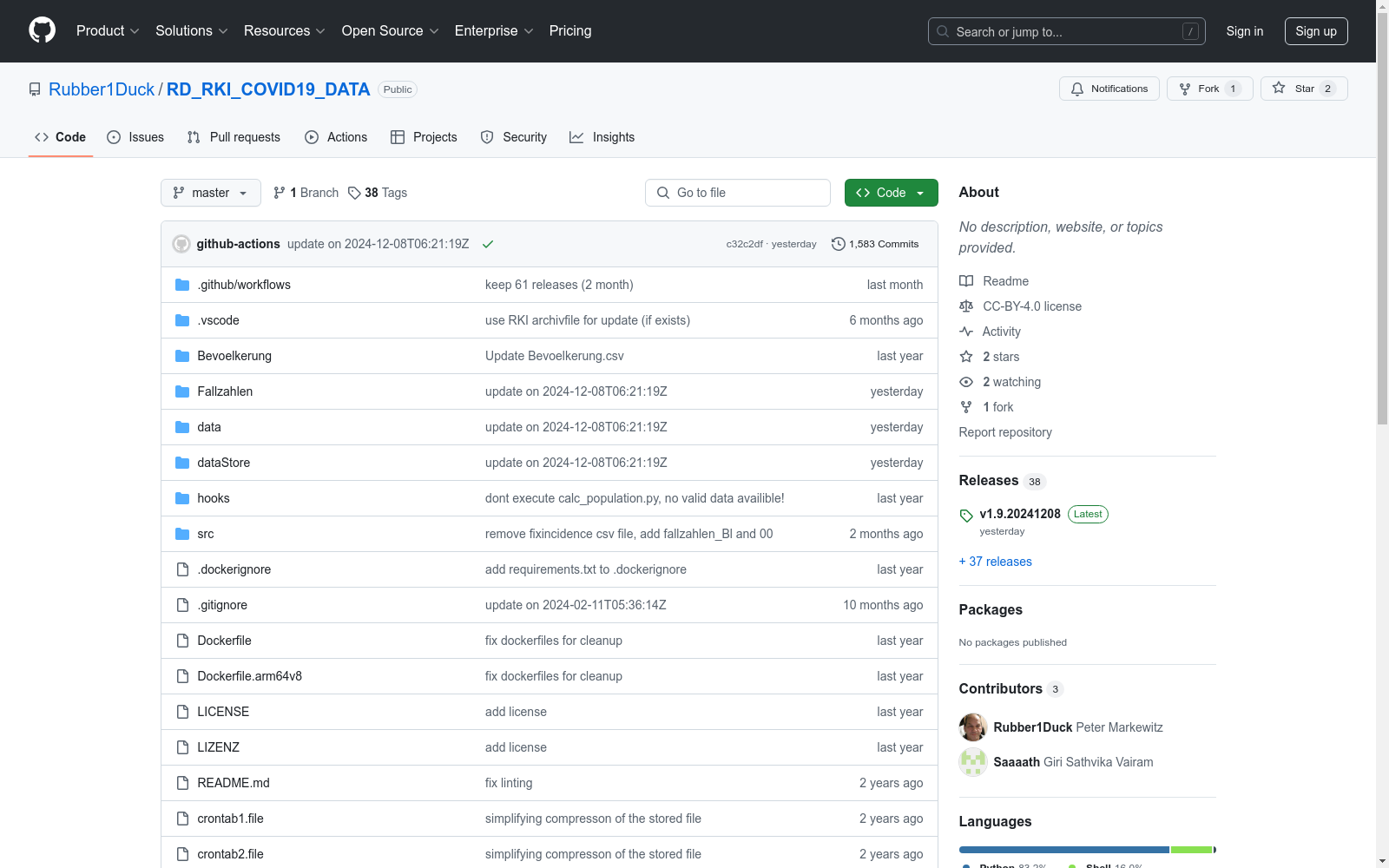Image resolution: width=1389 pixels, height=868 pixels.
Task: Click the Sign in link
Action: [x=1245, y=31]
